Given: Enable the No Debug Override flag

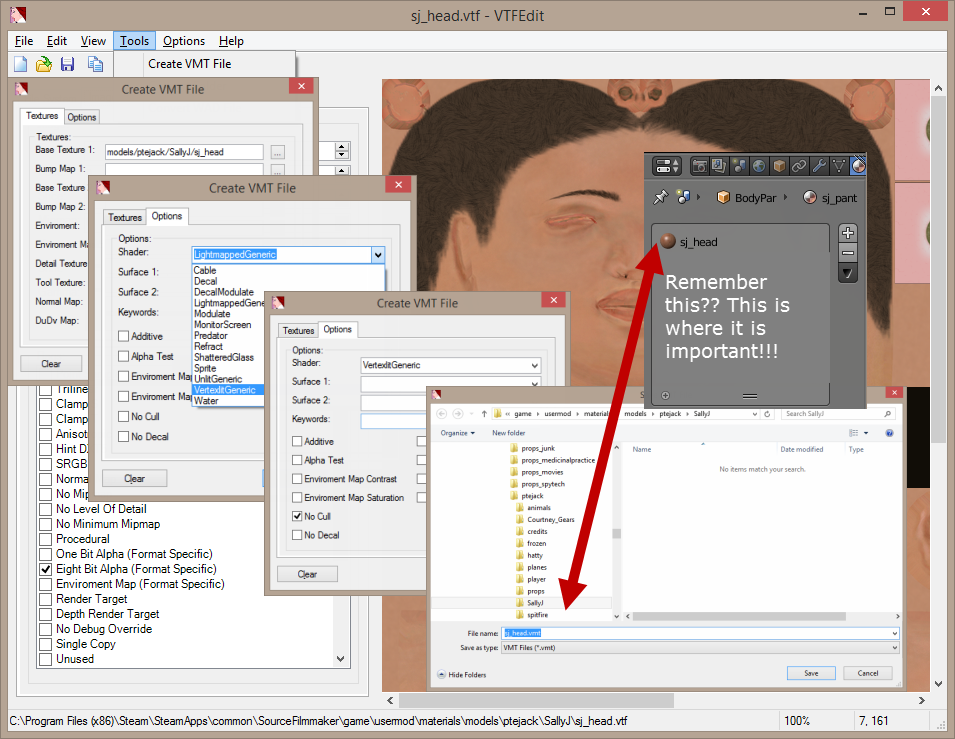Looking at the screenshot, I should pos(45,629).
